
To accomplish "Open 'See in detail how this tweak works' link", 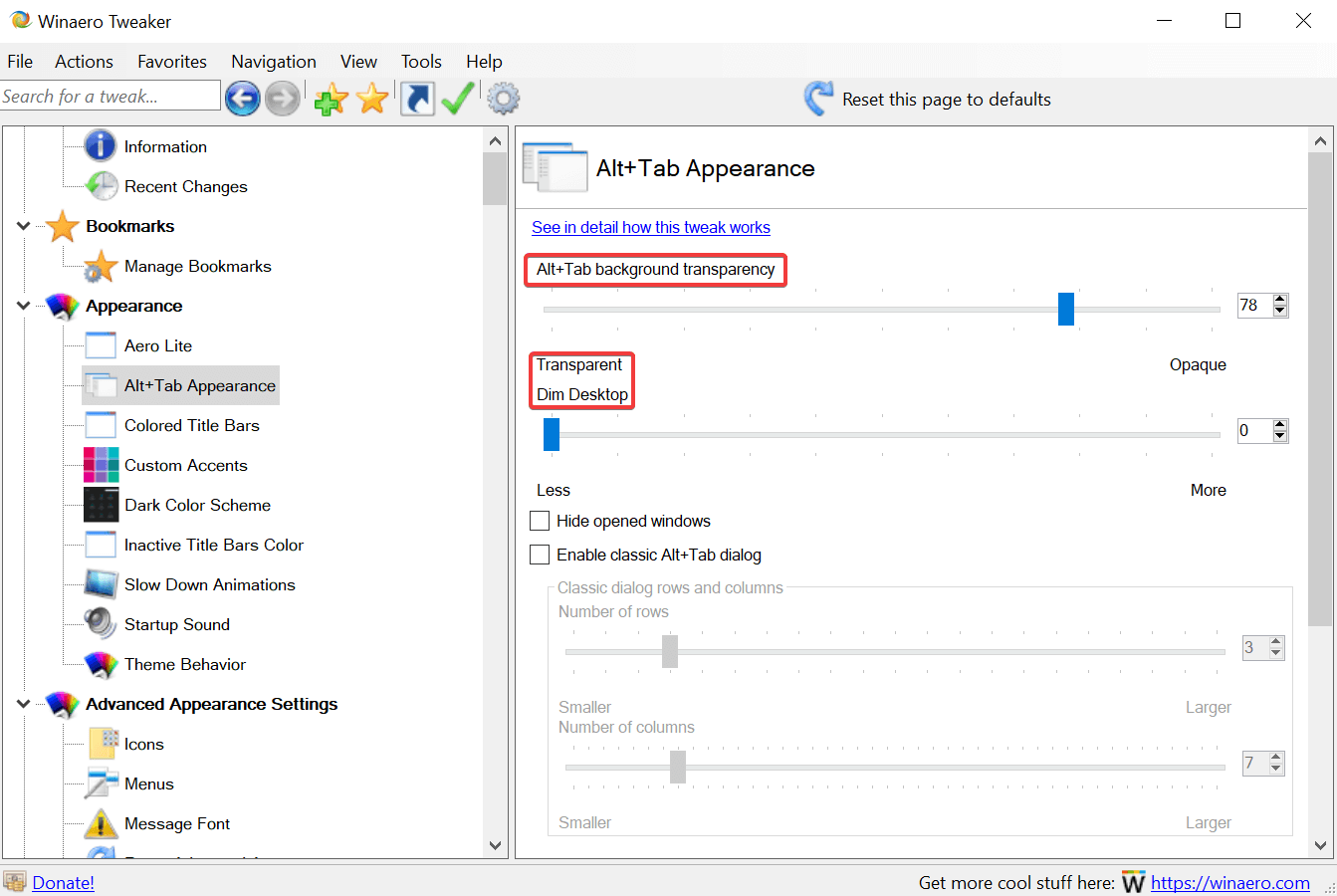I will (650, 227).
